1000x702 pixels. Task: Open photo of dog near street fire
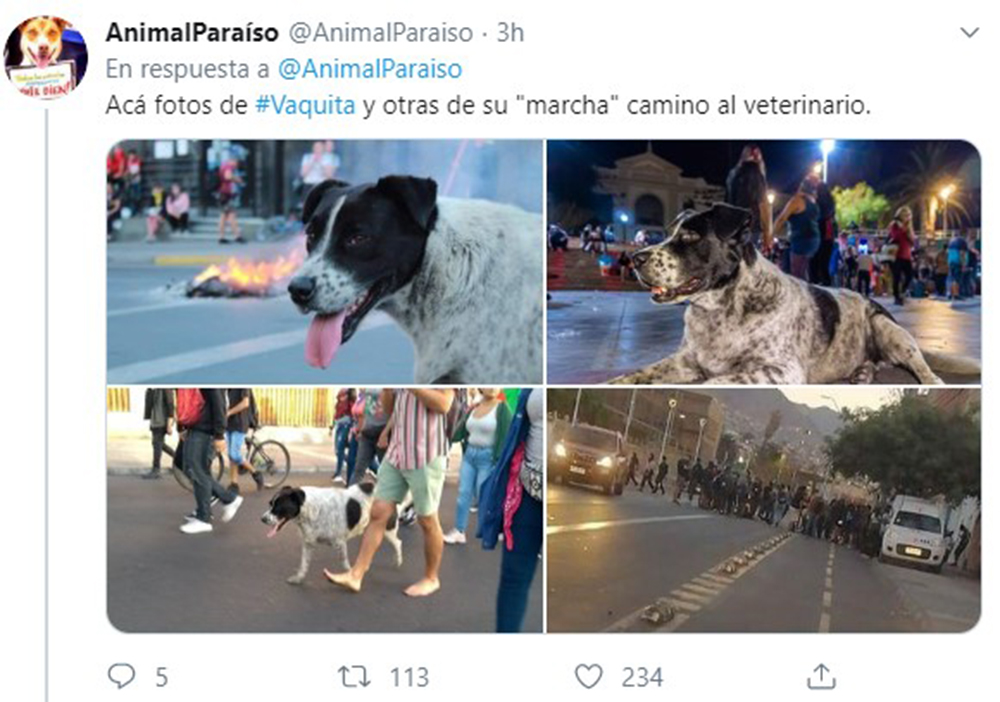(325, 261)
